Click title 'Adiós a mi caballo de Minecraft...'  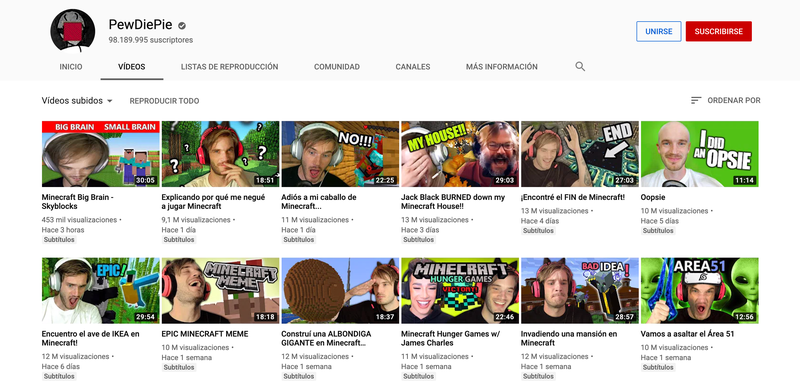[x=319, y=202]
